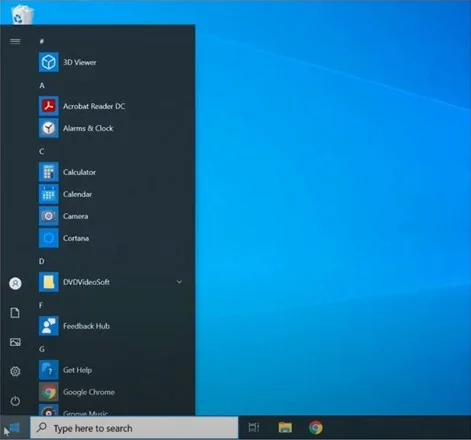The image size is (471, 440).
Task: Click the Type here to search box
Action: click(134, 428)
